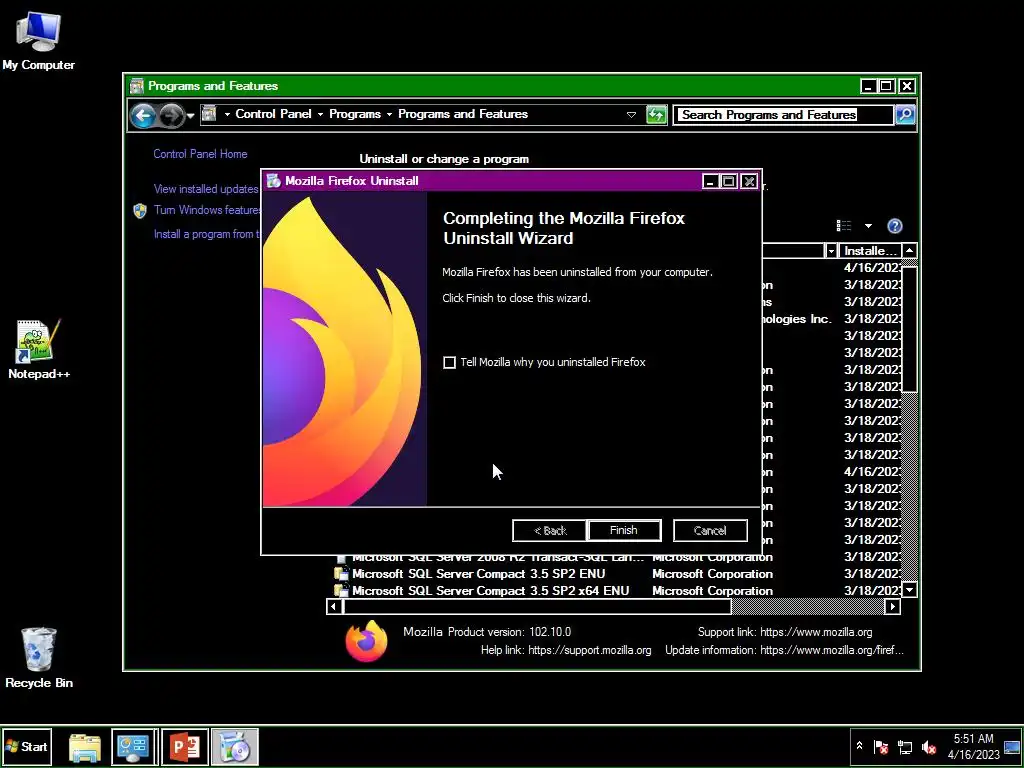Open the view options dropdown arrow
The width and height of the screenshot is (1024, 768).
point(868,226)
